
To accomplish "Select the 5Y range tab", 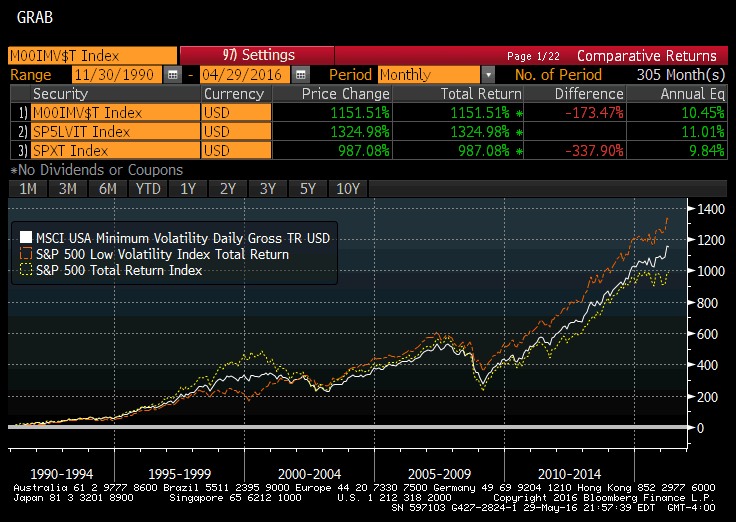I will click(307, 189).
